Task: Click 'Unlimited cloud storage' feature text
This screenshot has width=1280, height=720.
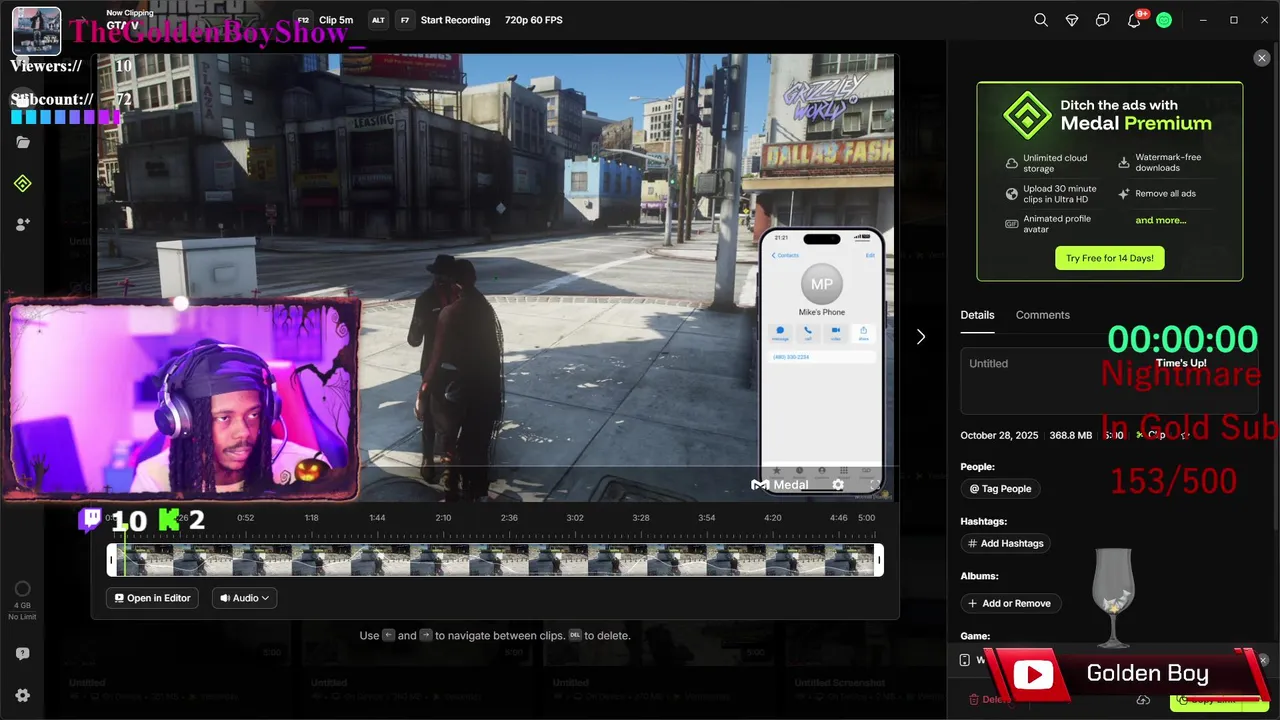Action: [1055, 163]
